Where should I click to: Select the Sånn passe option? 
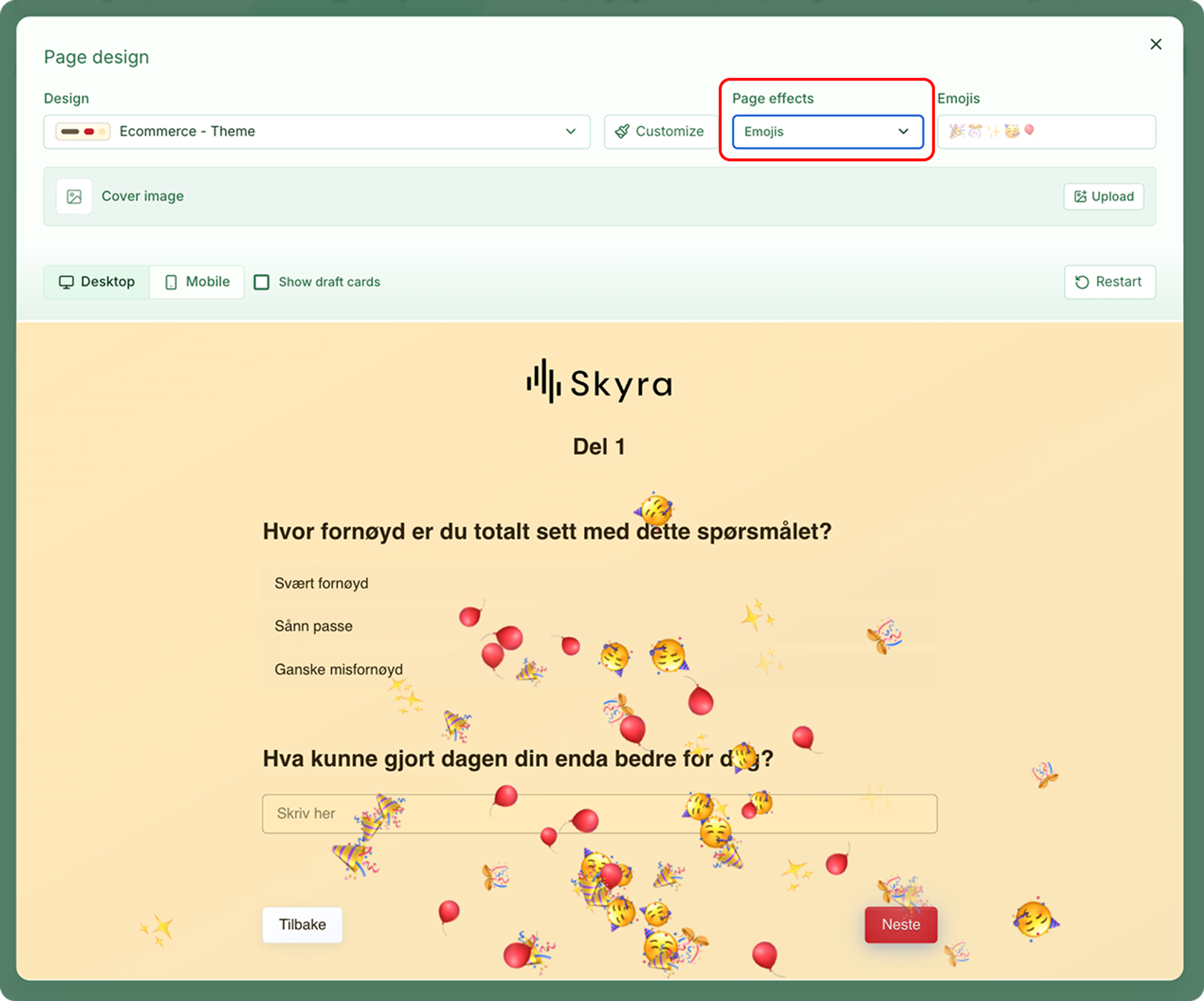tap(599, 626)
